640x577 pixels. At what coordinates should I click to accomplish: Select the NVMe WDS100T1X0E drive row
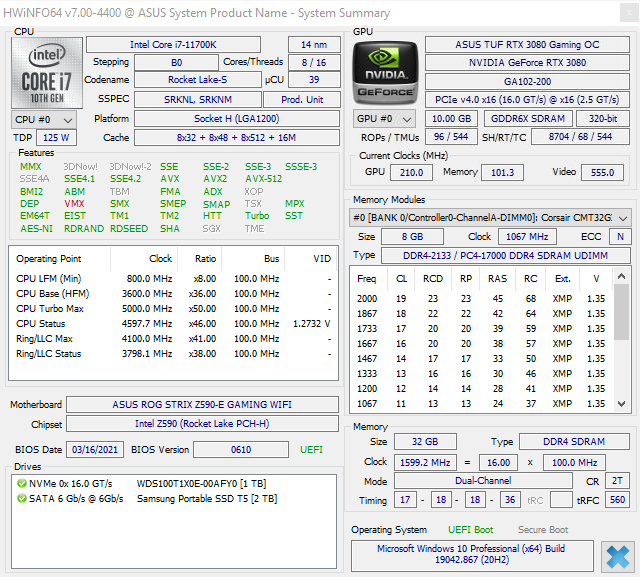(173, 484)
